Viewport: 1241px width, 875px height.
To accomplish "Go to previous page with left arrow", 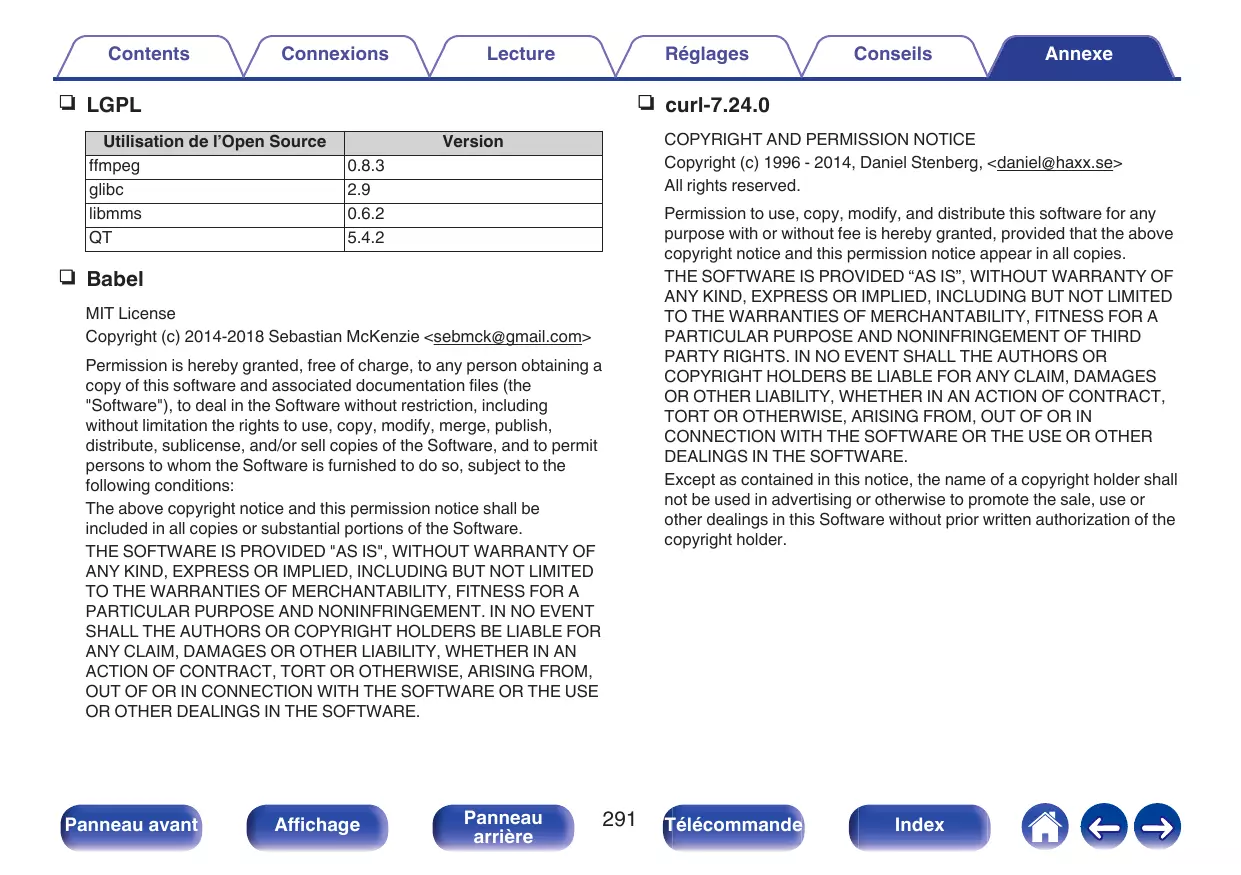I will click(x=1103, y=826).
